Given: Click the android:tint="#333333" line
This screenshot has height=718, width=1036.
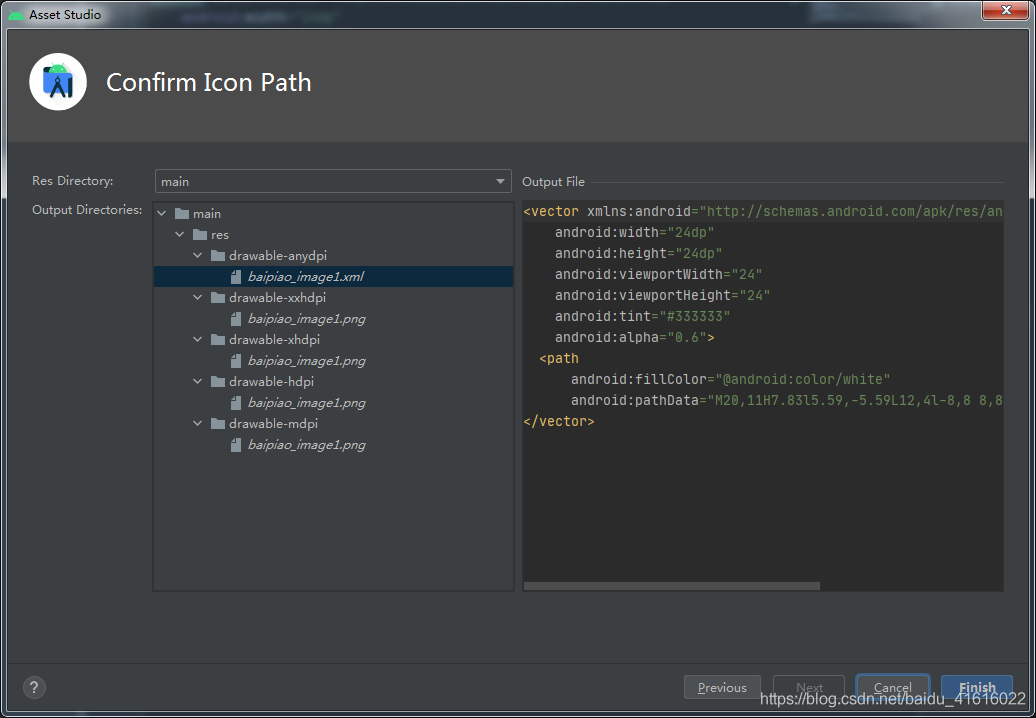Looking at the screenshot, I should pyautogui.click(x=642, y=316).
